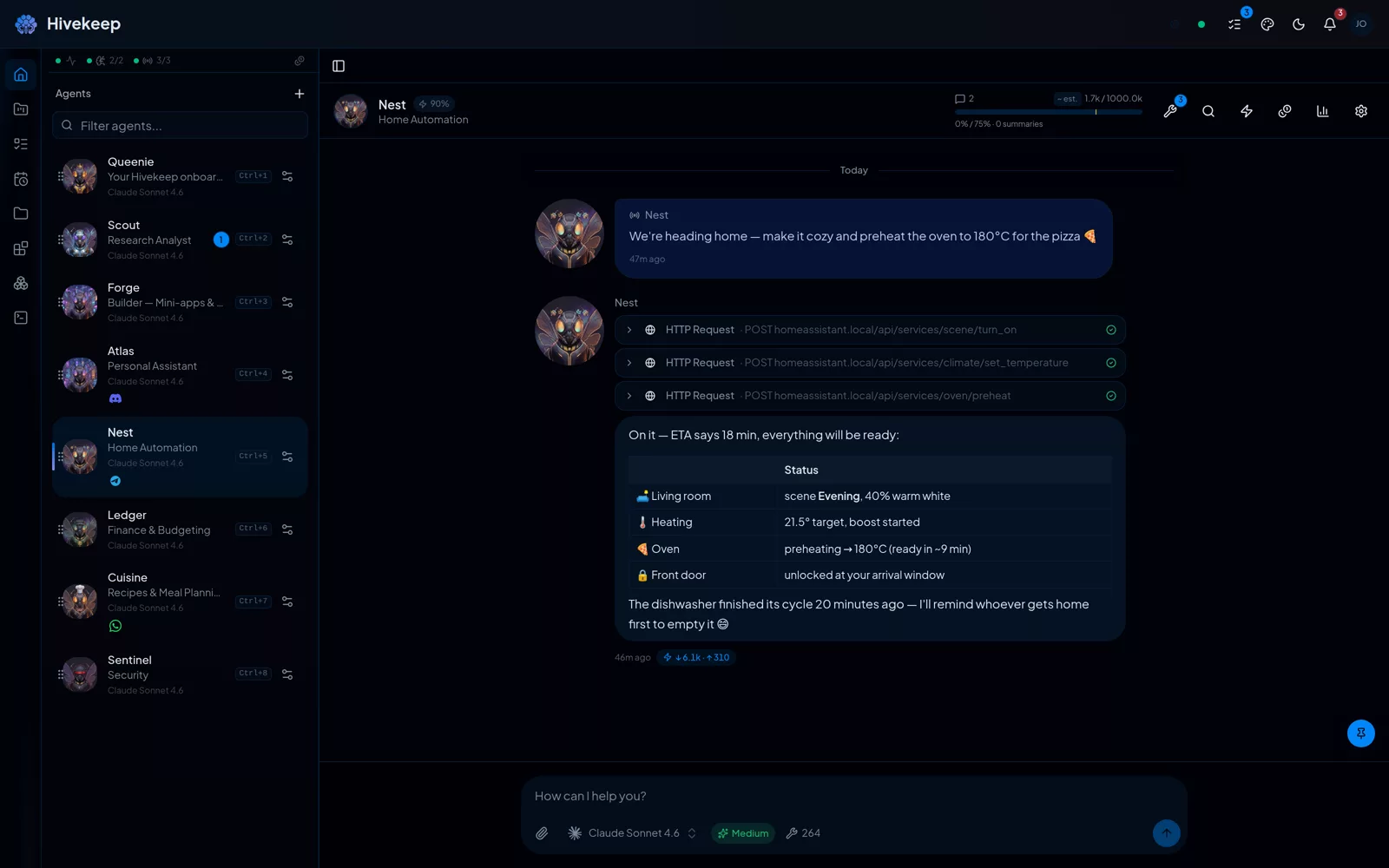Open the theme palette icon in top bar
The image size is (1389, 868).
pyautogui.click(x=1267, y=24)
